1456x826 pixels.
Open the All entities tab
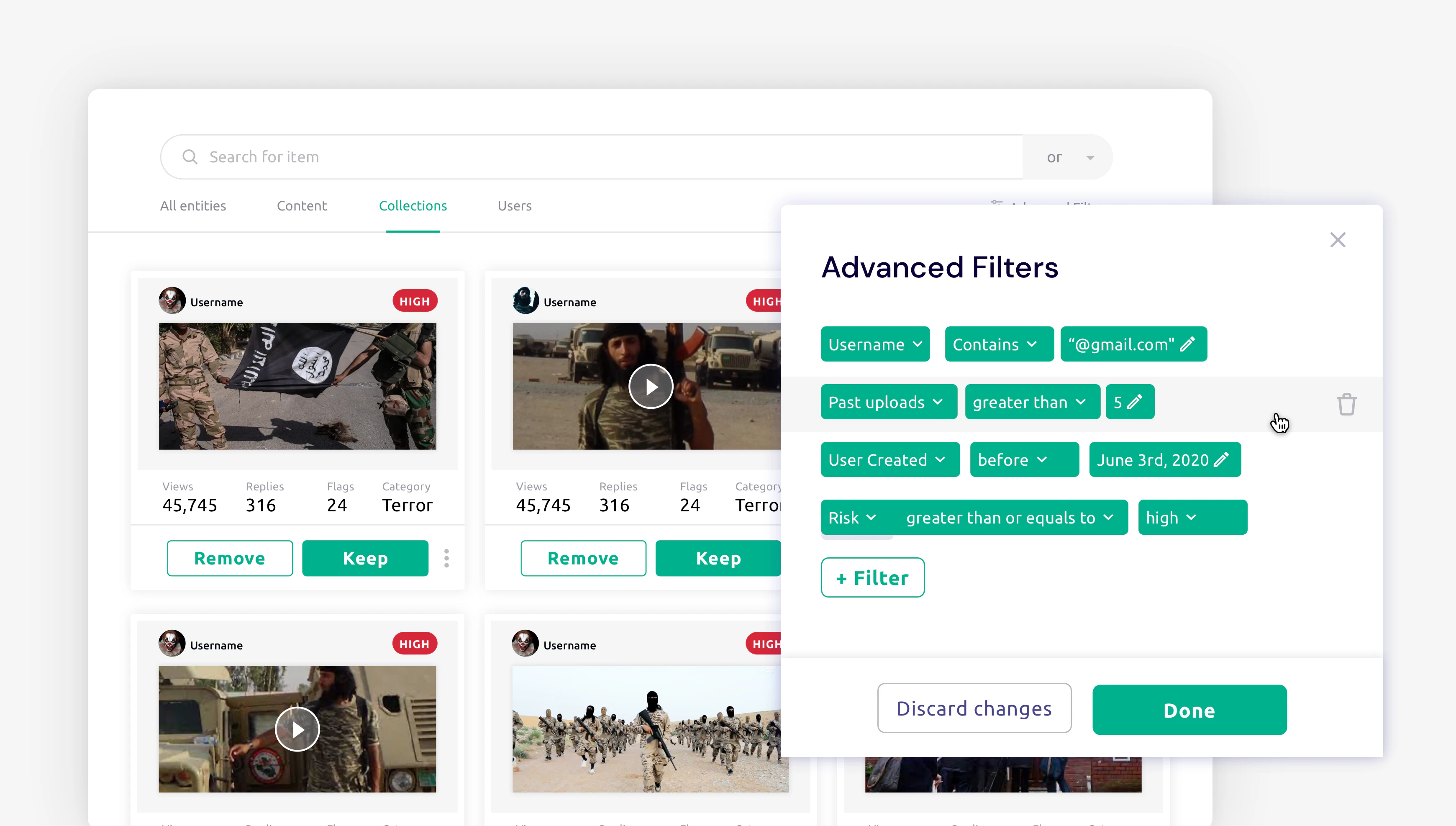point(193,206)
